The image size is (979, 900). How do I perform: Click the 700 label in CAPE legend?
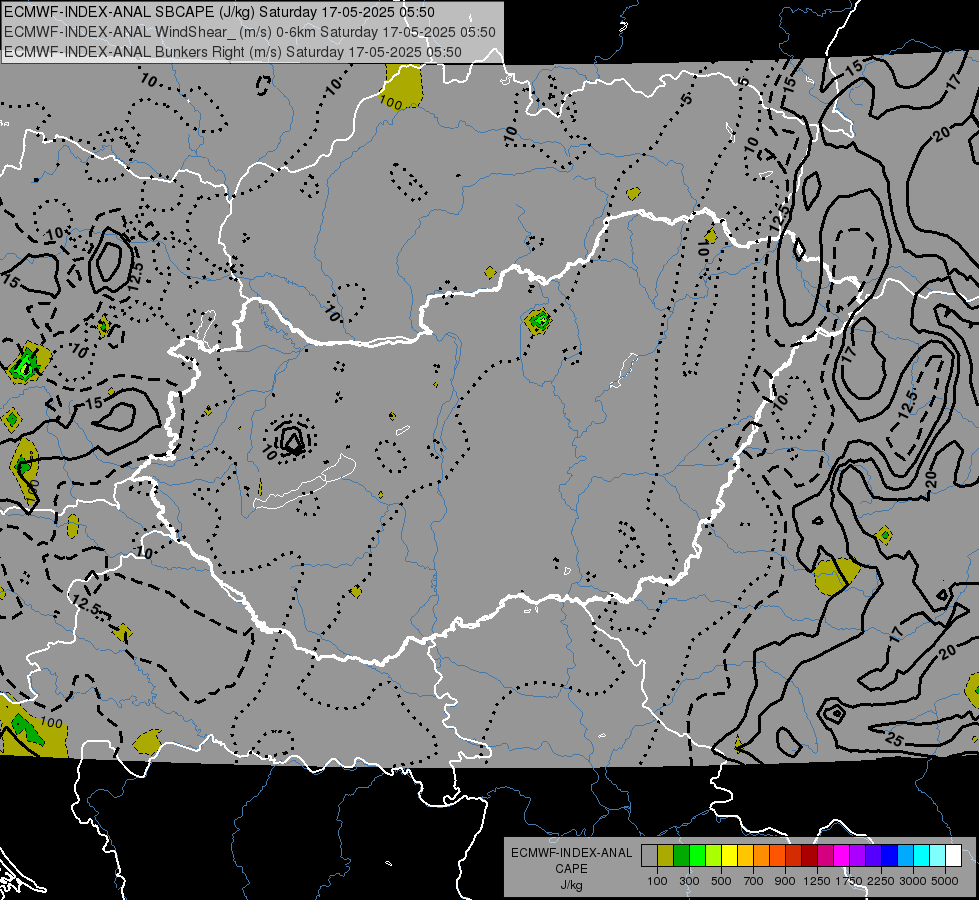click(754, 881)
